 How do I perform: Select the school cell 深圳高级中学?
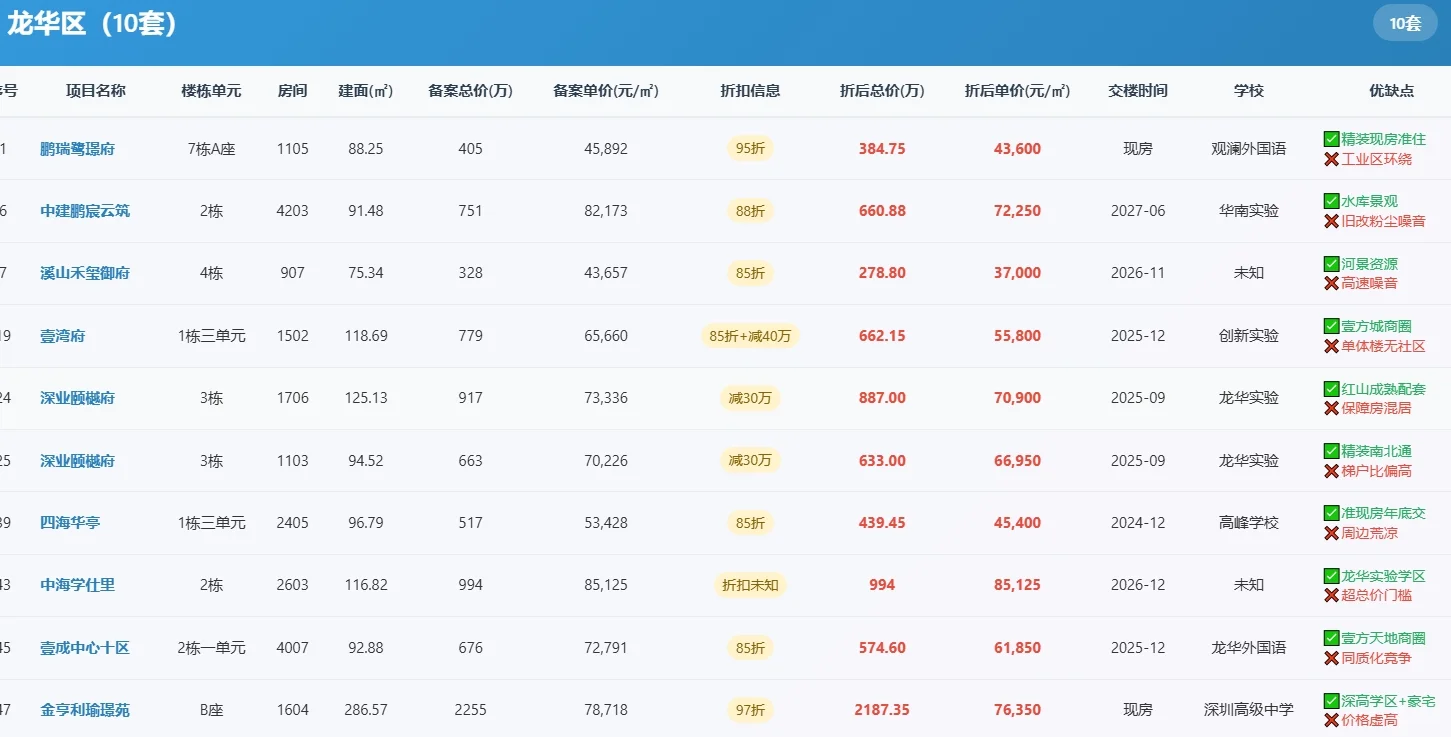point(1249,710)
